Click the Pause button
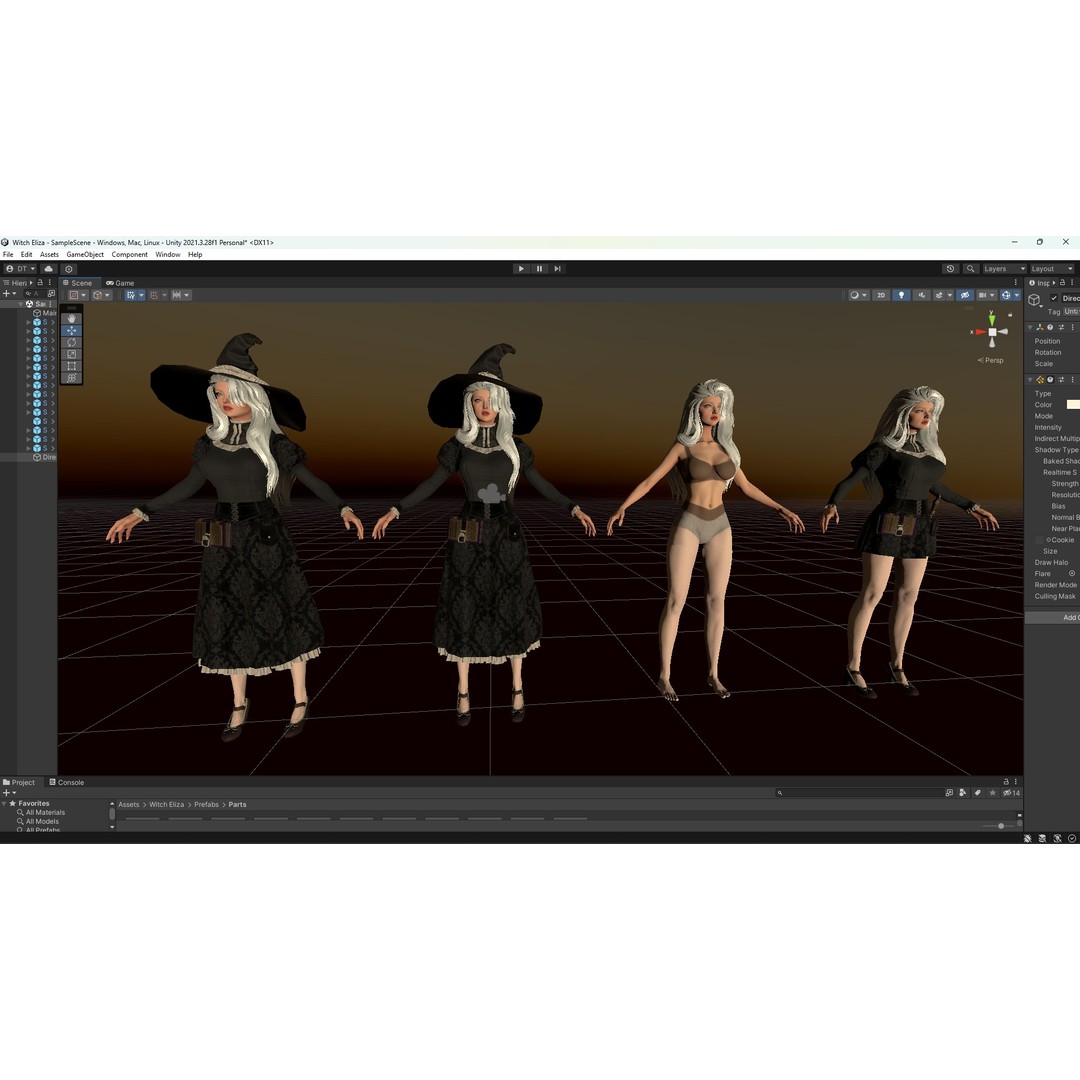The width and height of the screenshot is (1080, 1080). click(x=539, y=269)
